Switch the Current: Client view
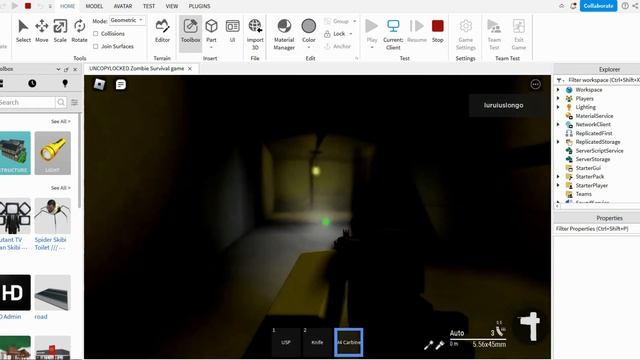This screenshot has height=360, width=640. coord(393,34)
